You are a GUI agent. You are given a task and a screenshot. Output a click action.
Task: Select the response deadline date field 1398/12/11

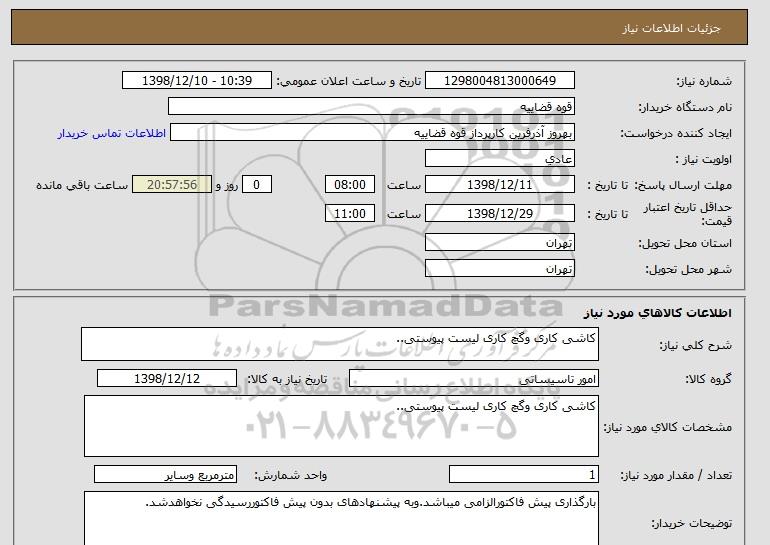click(500, 185)
